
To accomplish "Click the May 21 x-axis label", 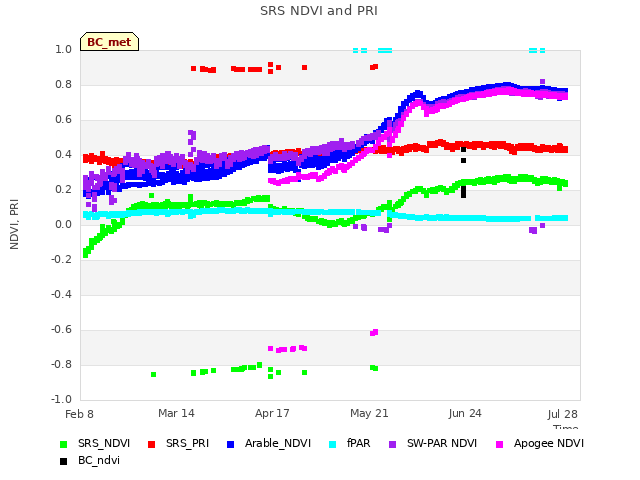I will point(369,413).
